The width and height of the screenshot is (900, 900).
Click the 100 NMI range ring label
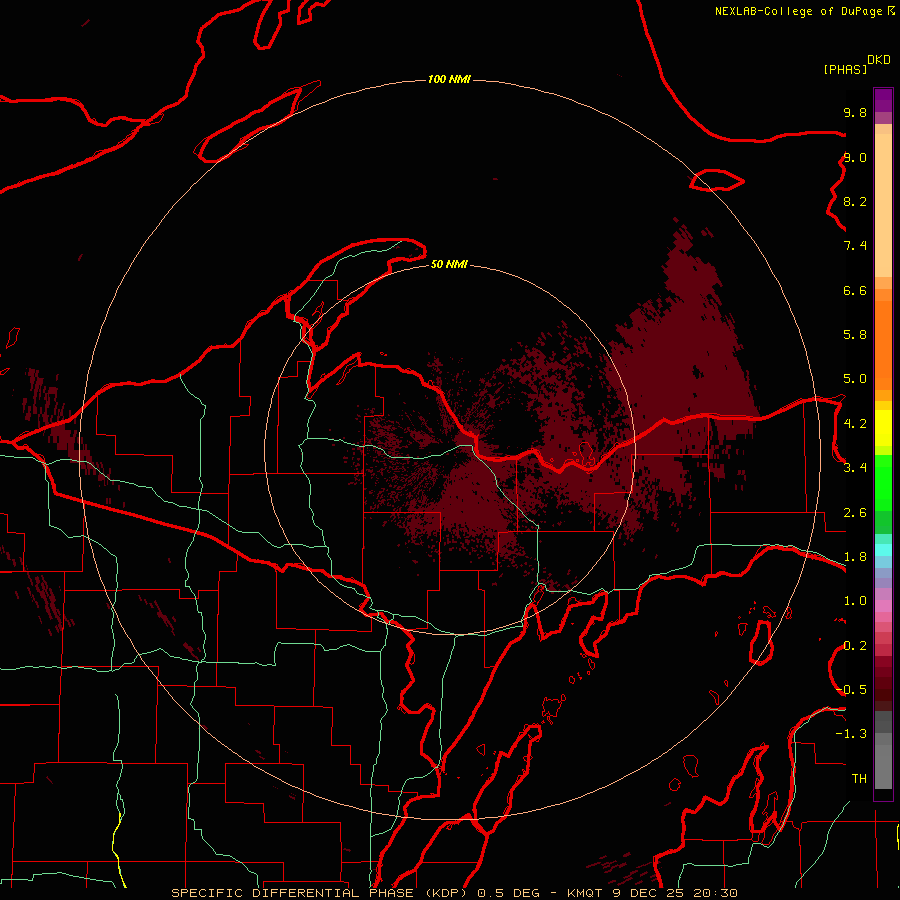(449, 79)
